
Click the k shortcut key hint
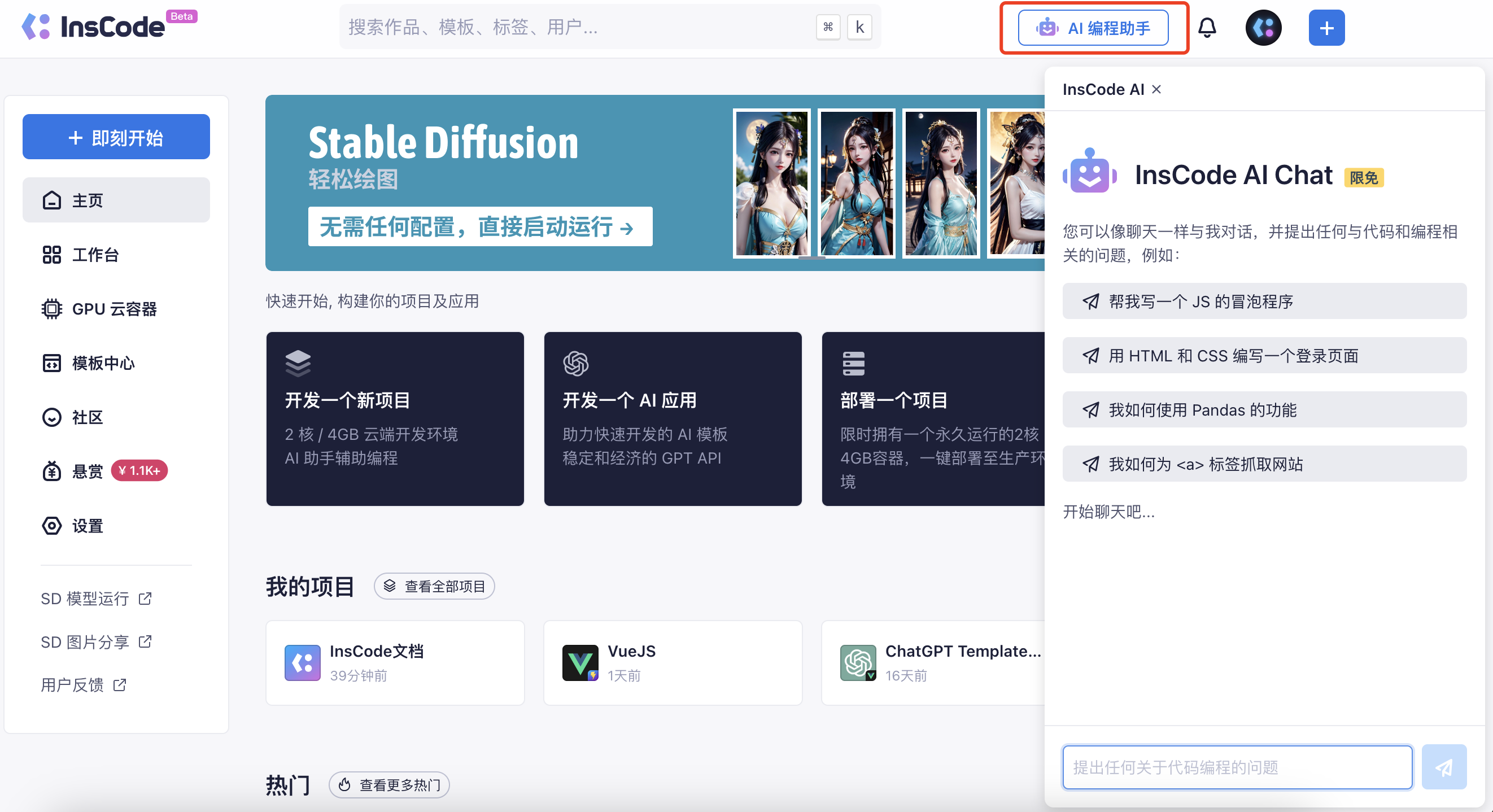click(x=859, y=27)
